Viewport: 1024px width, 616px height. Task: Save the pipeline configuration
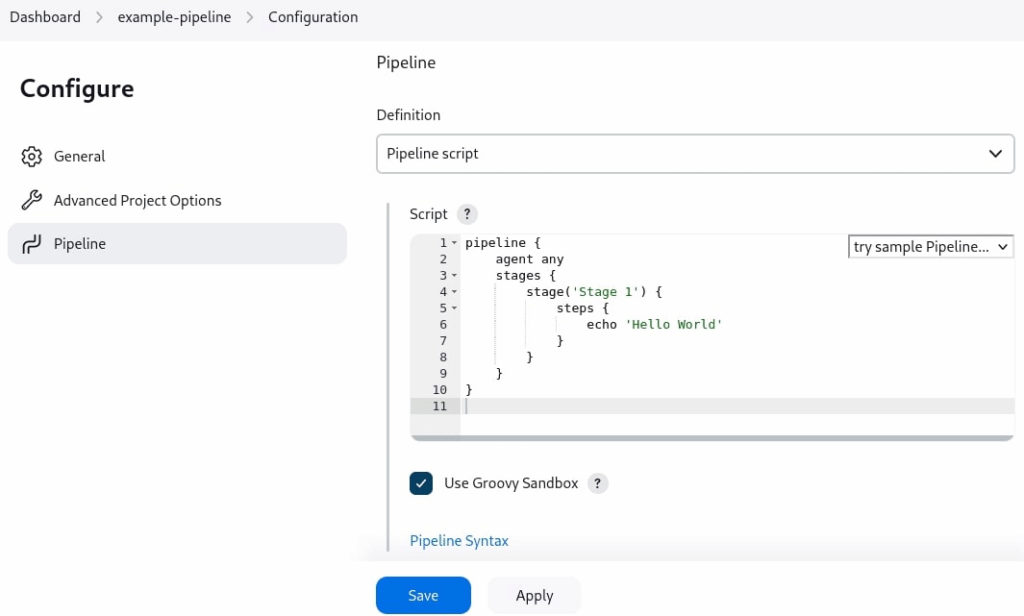click(x=423, y=594)
